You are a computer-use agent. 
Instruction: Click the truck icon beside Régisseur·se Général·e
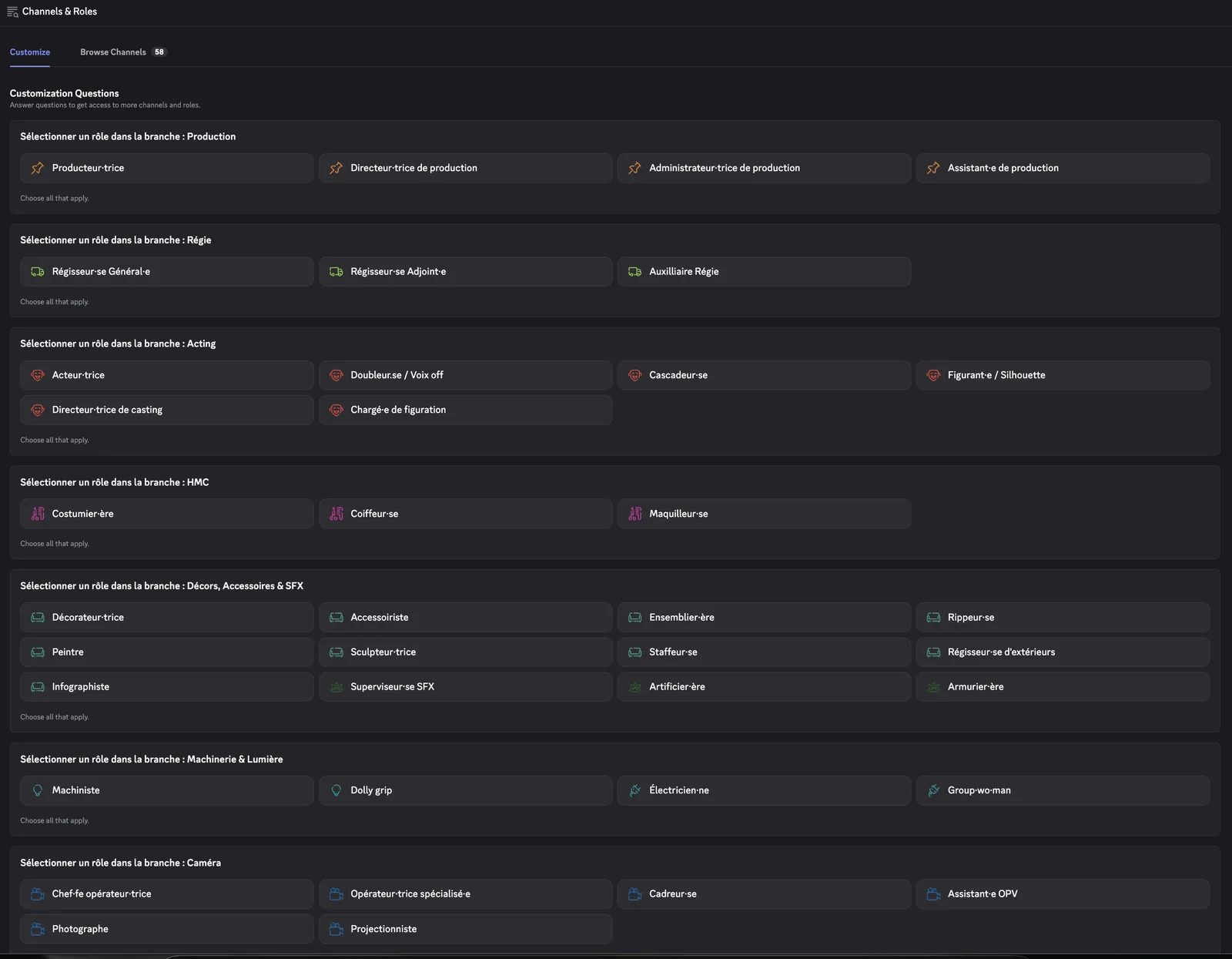[37, 272]
